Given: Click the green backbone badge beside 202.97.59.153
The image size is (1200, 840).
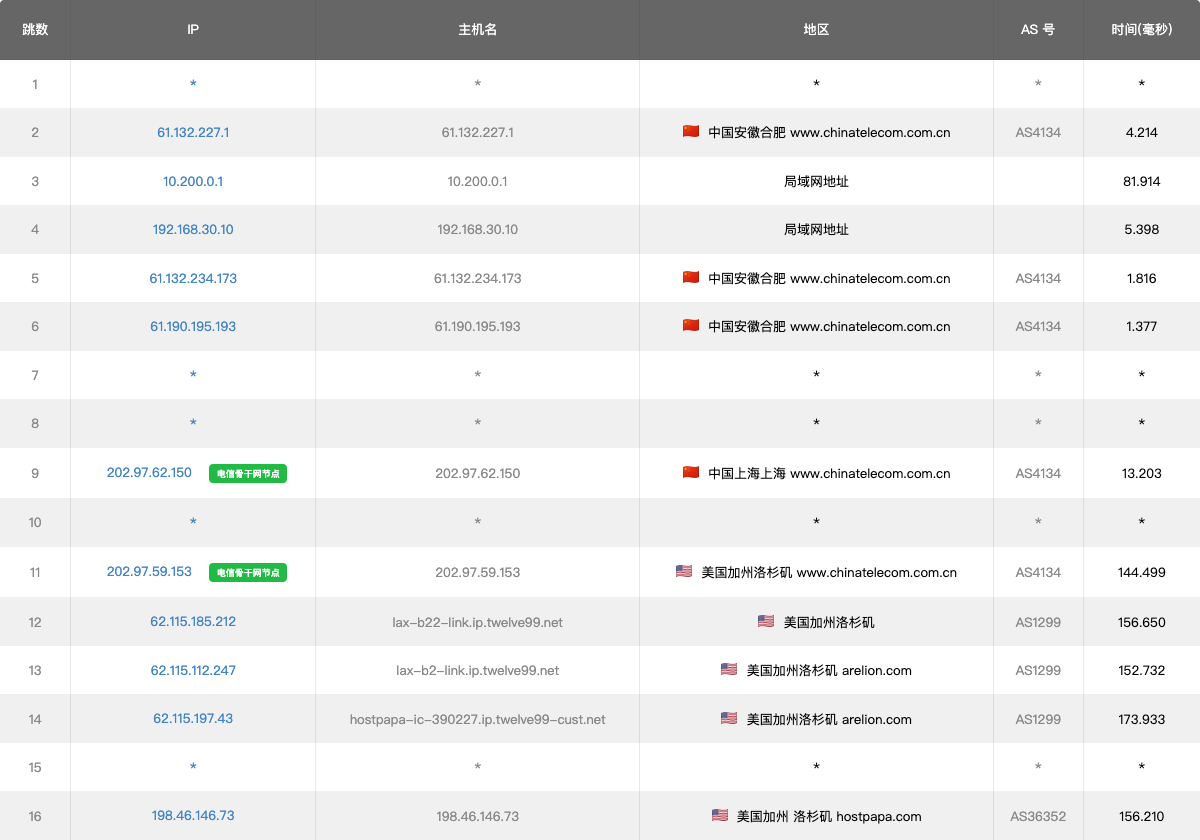Looking at the screenshot, I should coord(248,573).
